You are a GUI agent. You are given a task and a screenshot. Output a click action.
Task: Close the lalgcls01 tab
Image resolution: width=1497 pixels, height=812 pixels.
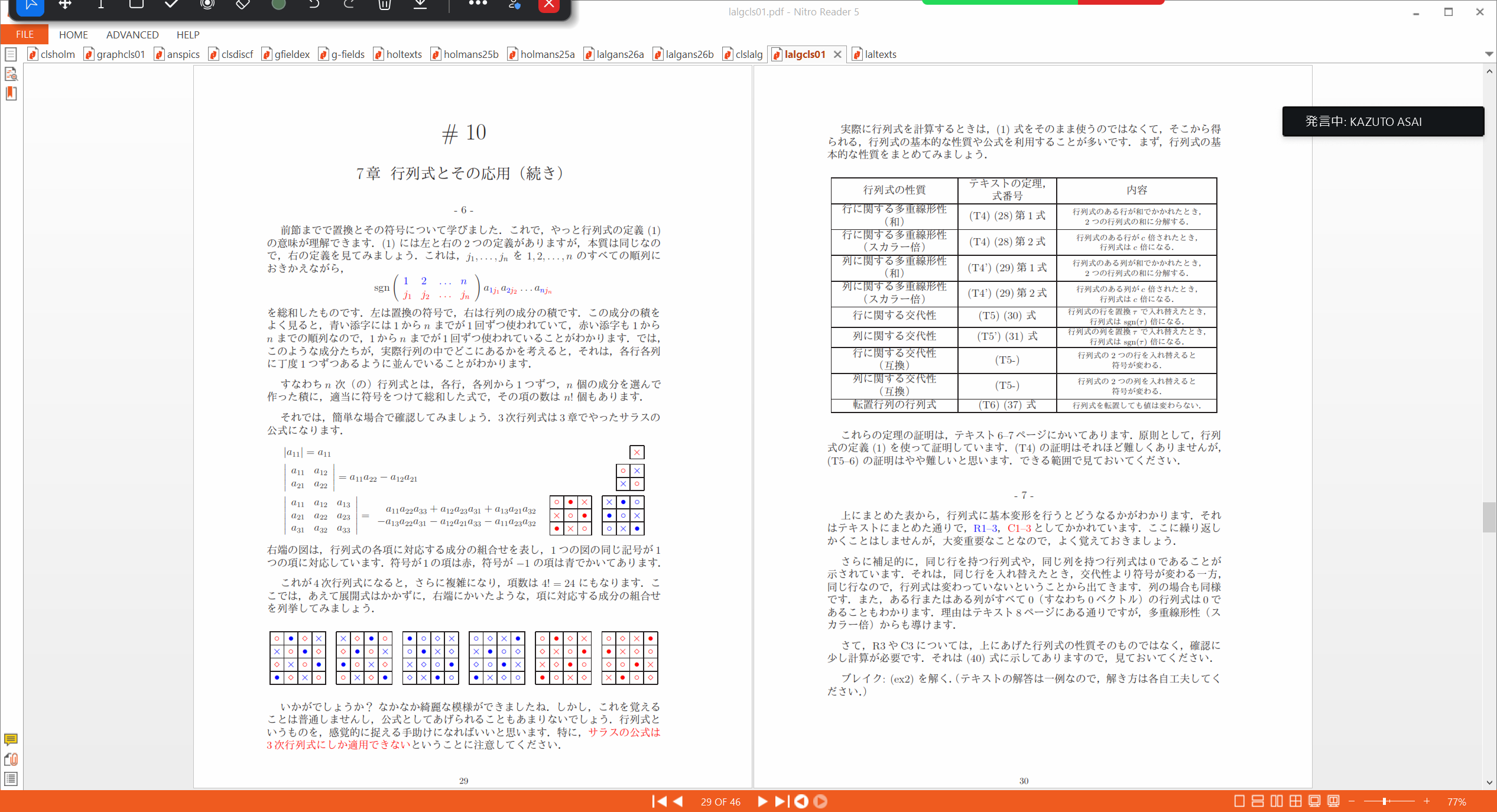(x=837, y=54)
